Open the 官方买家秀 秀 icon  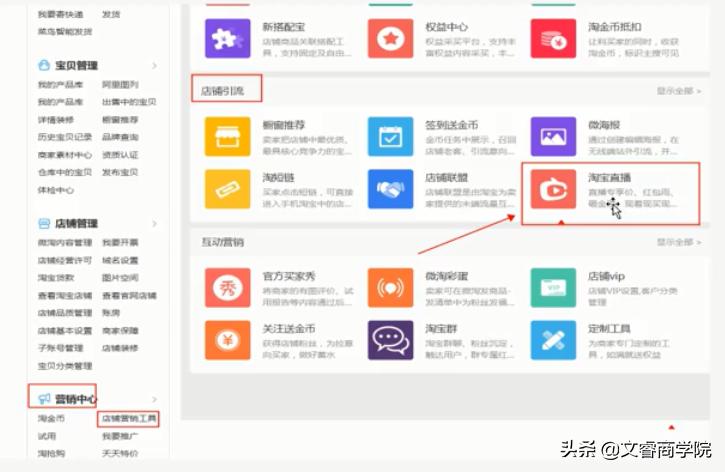tap(227, 288)
